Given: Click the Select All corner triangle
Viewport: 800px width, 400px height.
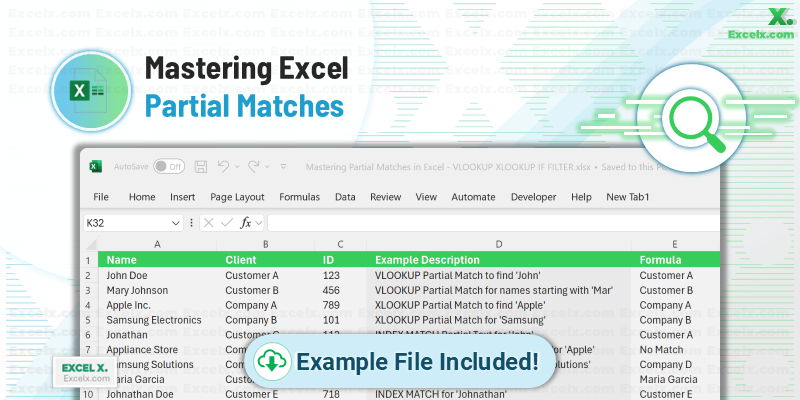Looking at the screenshot, I should coord(90,244).
